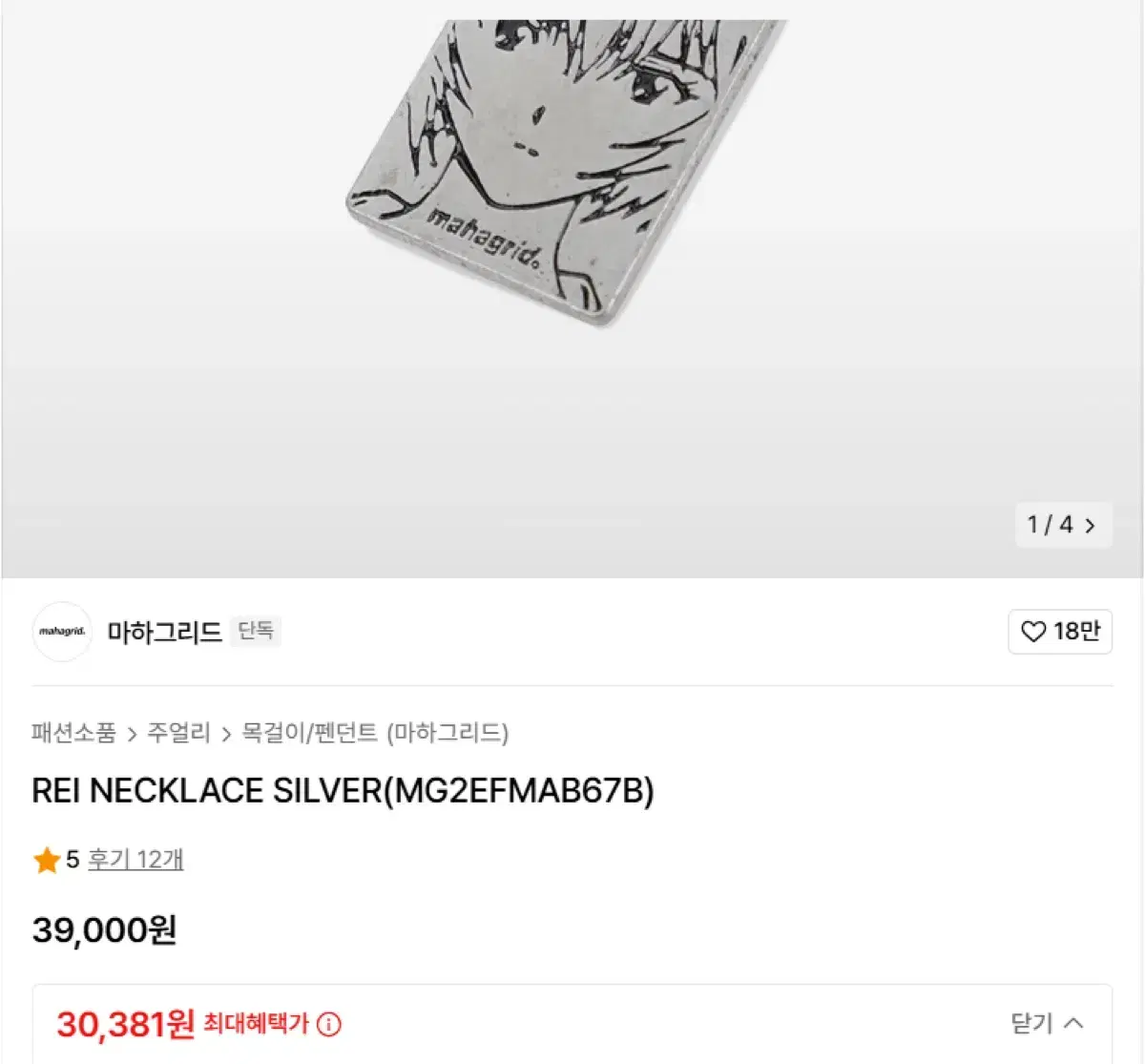The height and width of the screenshot is (1064, 1145).
Task: Advance to next image with pager arrow
Action: [1090, 525]
